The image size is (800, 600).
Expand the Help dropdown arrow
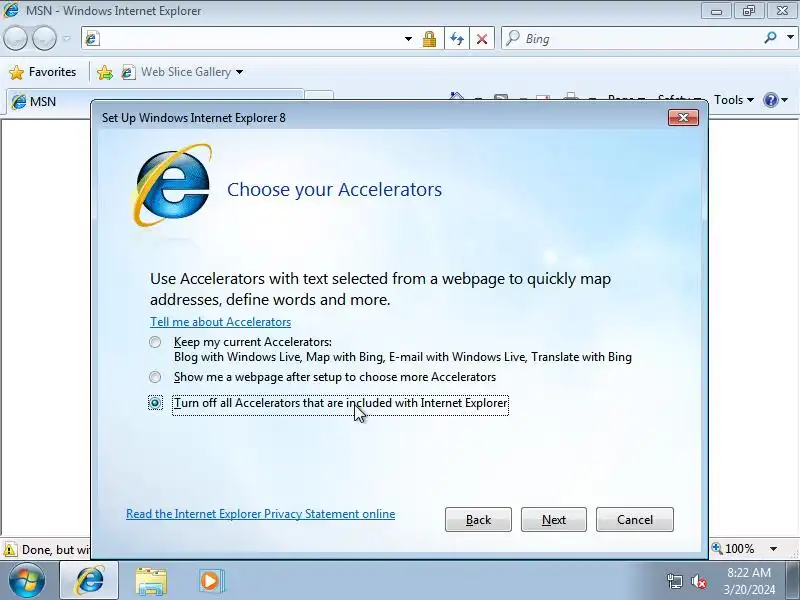click(x=785, y=100)
